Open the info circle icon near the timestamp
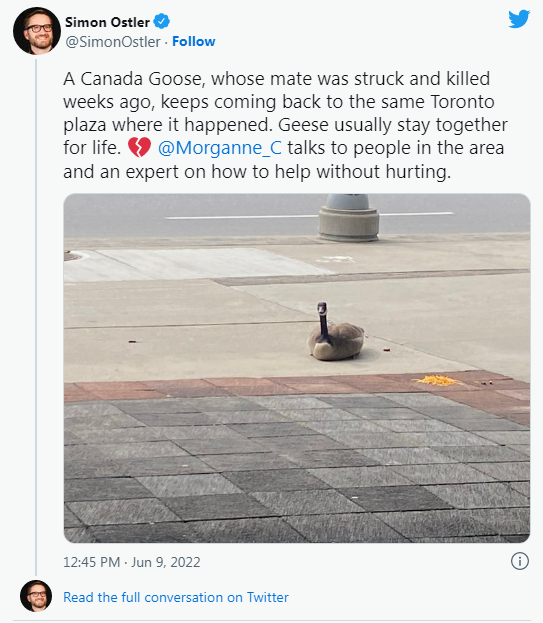Image resolution: width=543 pixels, height=623 pixels. tap(520, 561)
